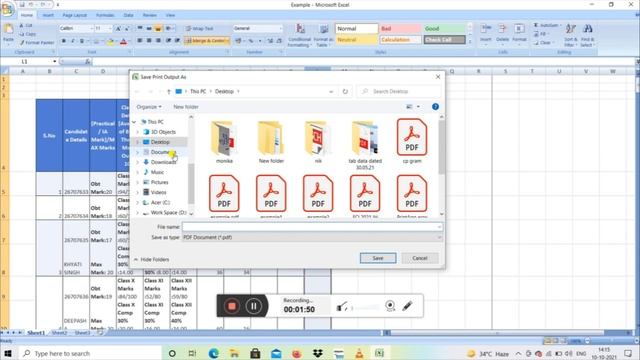Viewport: 640px width, 360px height.
Task: Click the Windows Start button
Action: coord(8,353)
